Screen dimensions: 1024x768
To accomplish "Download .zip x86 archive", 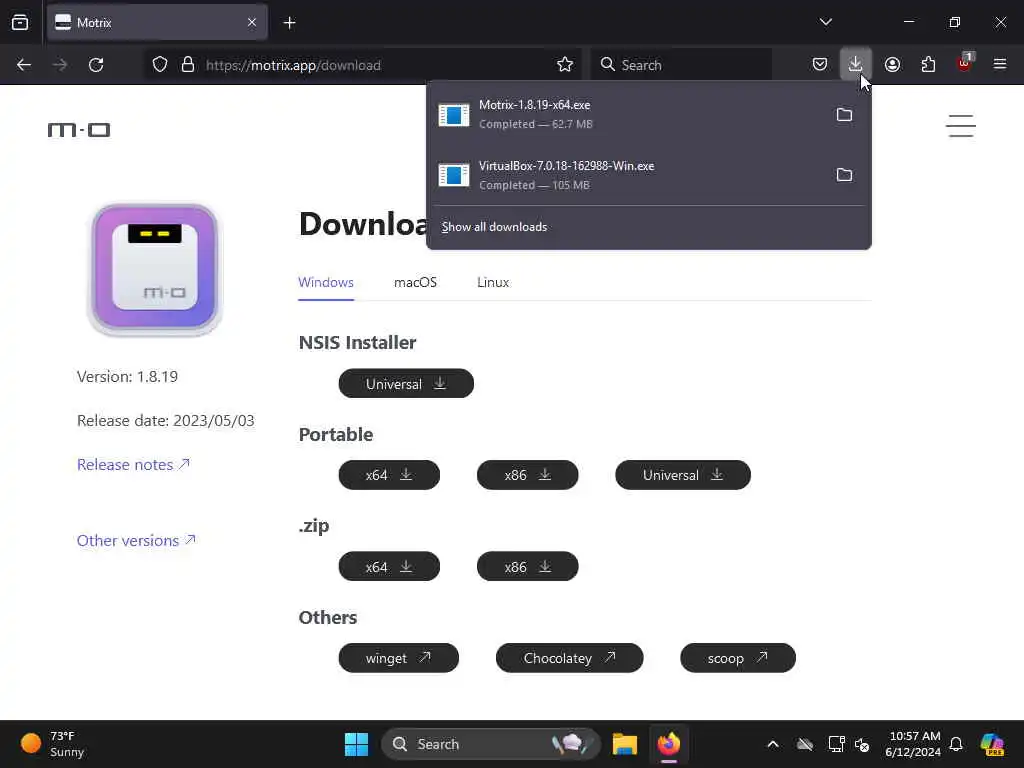I will [528, 566].
